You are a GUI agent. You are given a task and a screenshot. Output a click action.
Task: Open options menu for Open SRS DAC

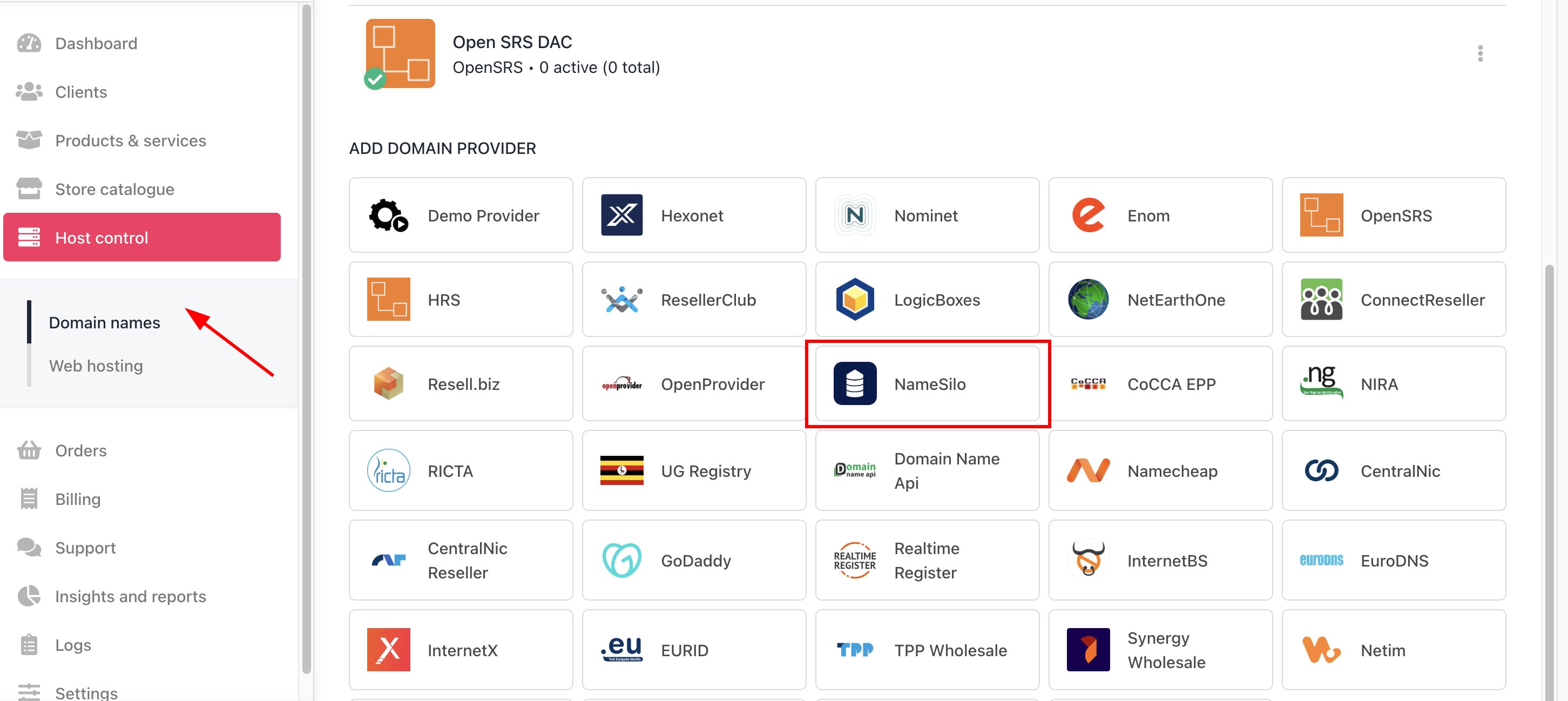[1480, 54]
